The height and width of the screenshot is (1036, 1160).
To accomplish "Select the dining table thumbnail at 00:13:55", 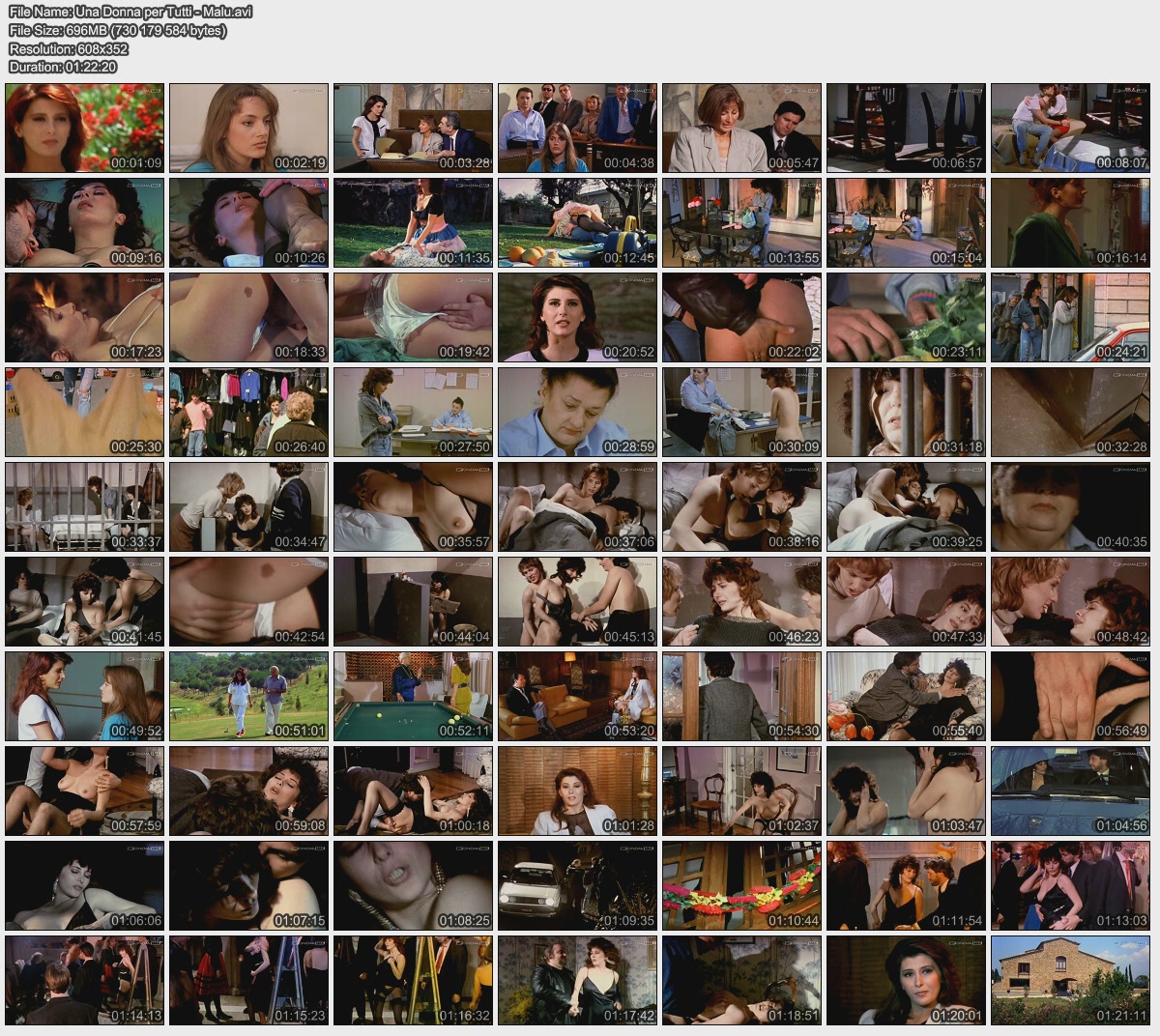I will [x=741, y=222].
